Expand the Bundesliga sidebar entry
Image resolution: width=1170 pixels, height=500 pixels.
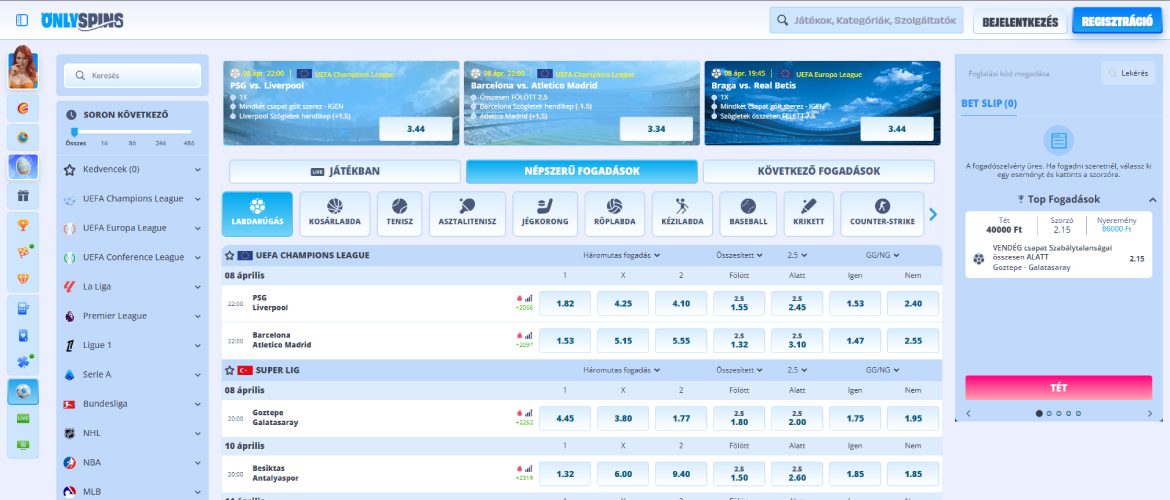coord(132,404)
